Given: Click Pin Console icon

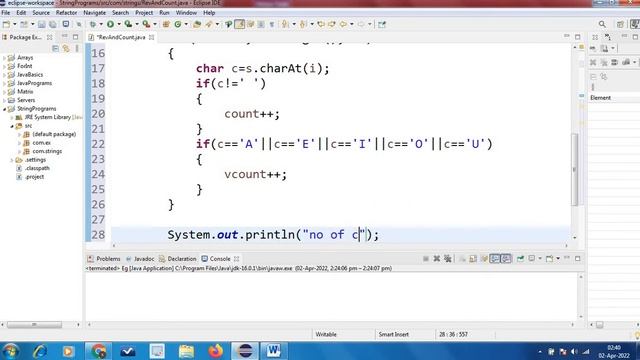Looking at the screenshot, I should [520, 259].
